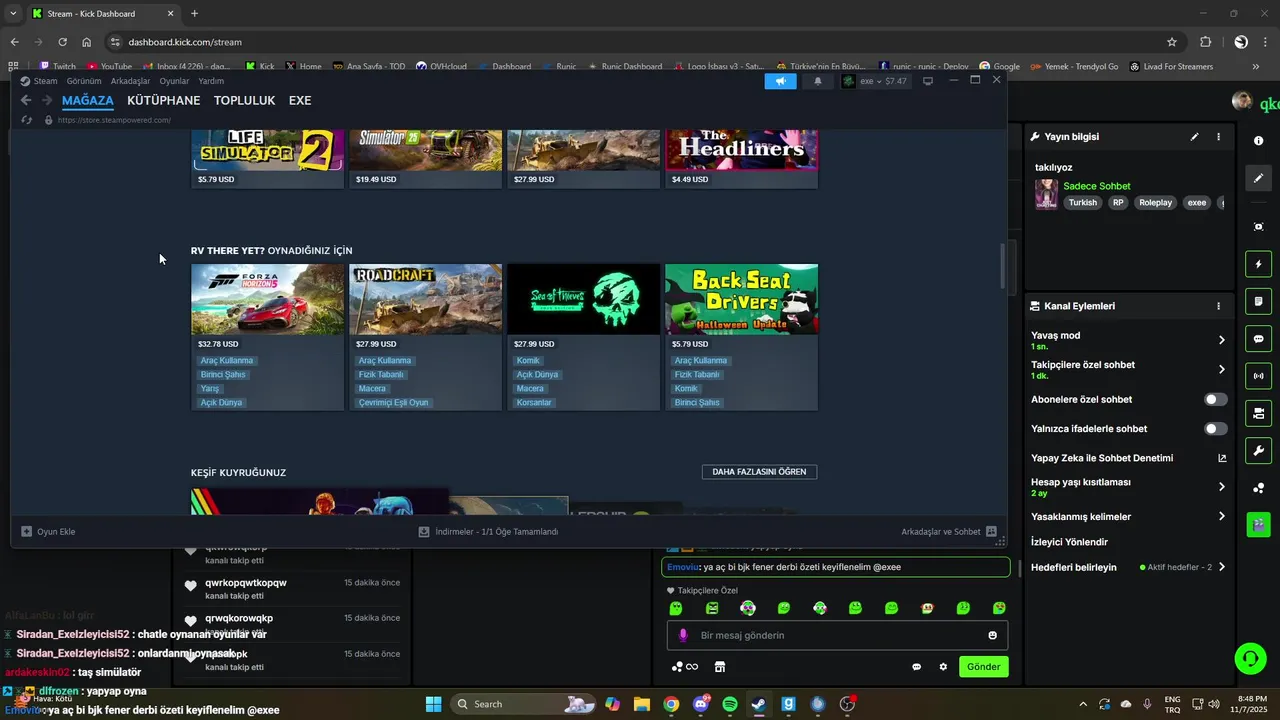Expand Takipçilere özel sohbet options

click(x=1221, y=369)
